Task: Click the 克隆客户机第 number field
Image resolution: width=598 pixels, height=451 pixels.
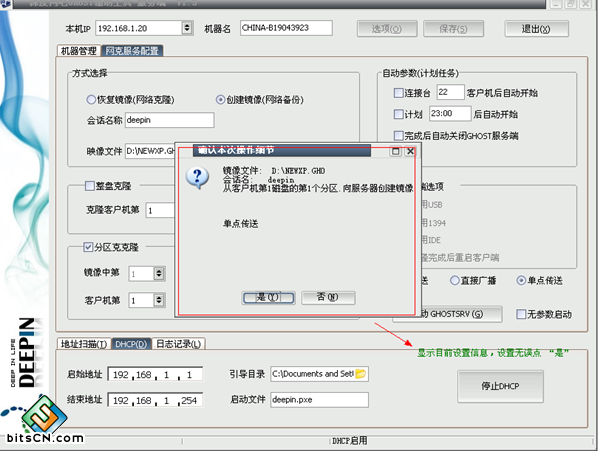Action: [x=160, y=210]
